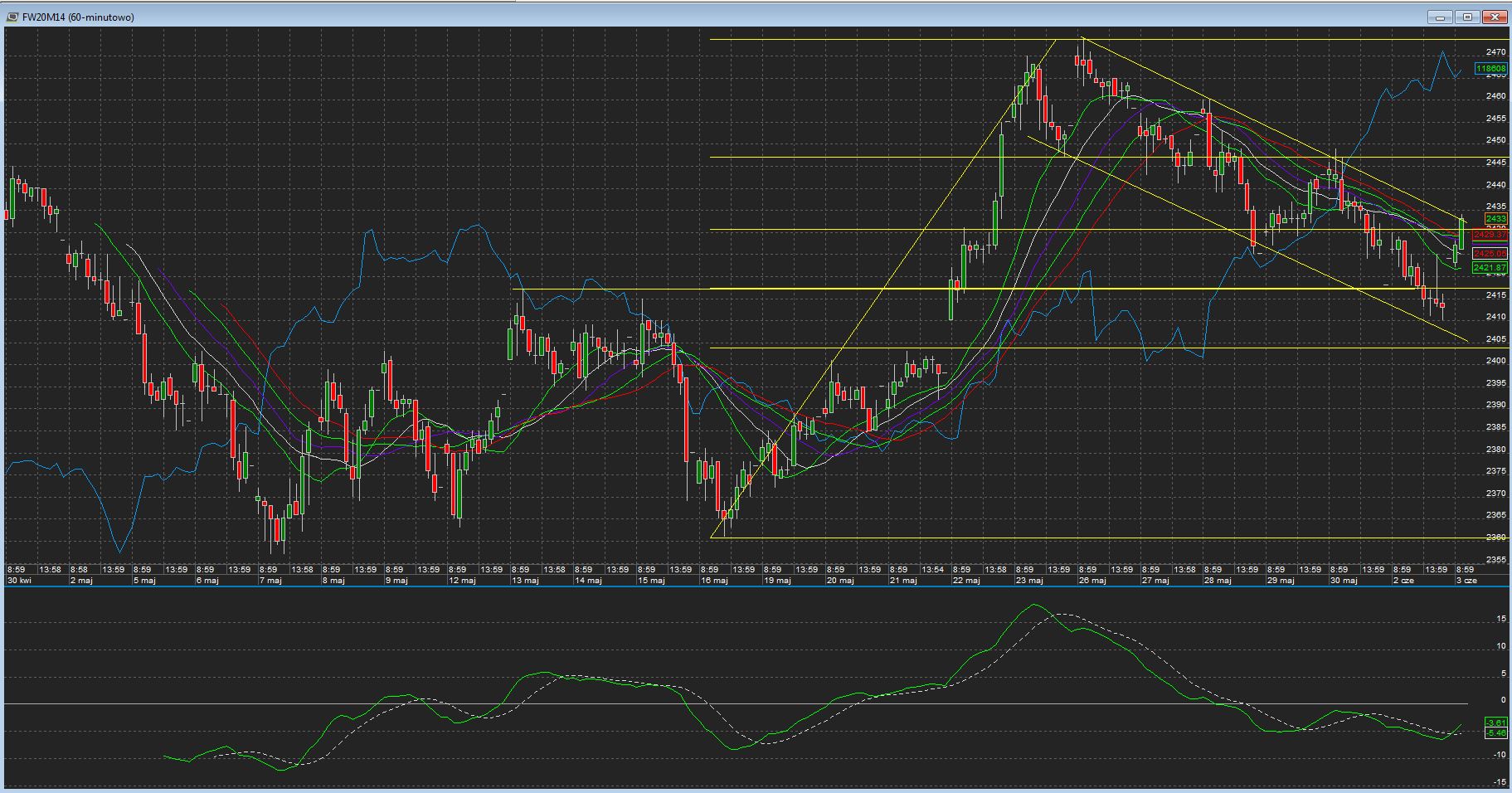1512x793 pixels.
Task: Select the green 2421.87 moving average label
Action: point(1490,269)
